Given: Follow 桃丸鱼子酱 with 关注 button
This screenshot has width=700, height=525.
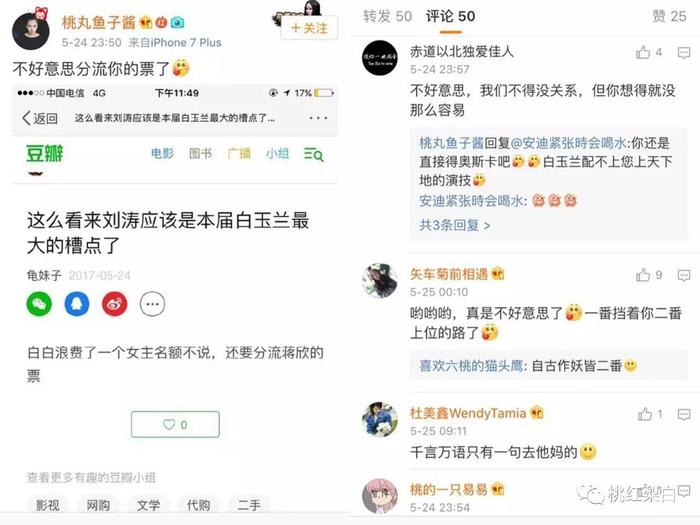Looking at the screenshot, I should 309,28.
